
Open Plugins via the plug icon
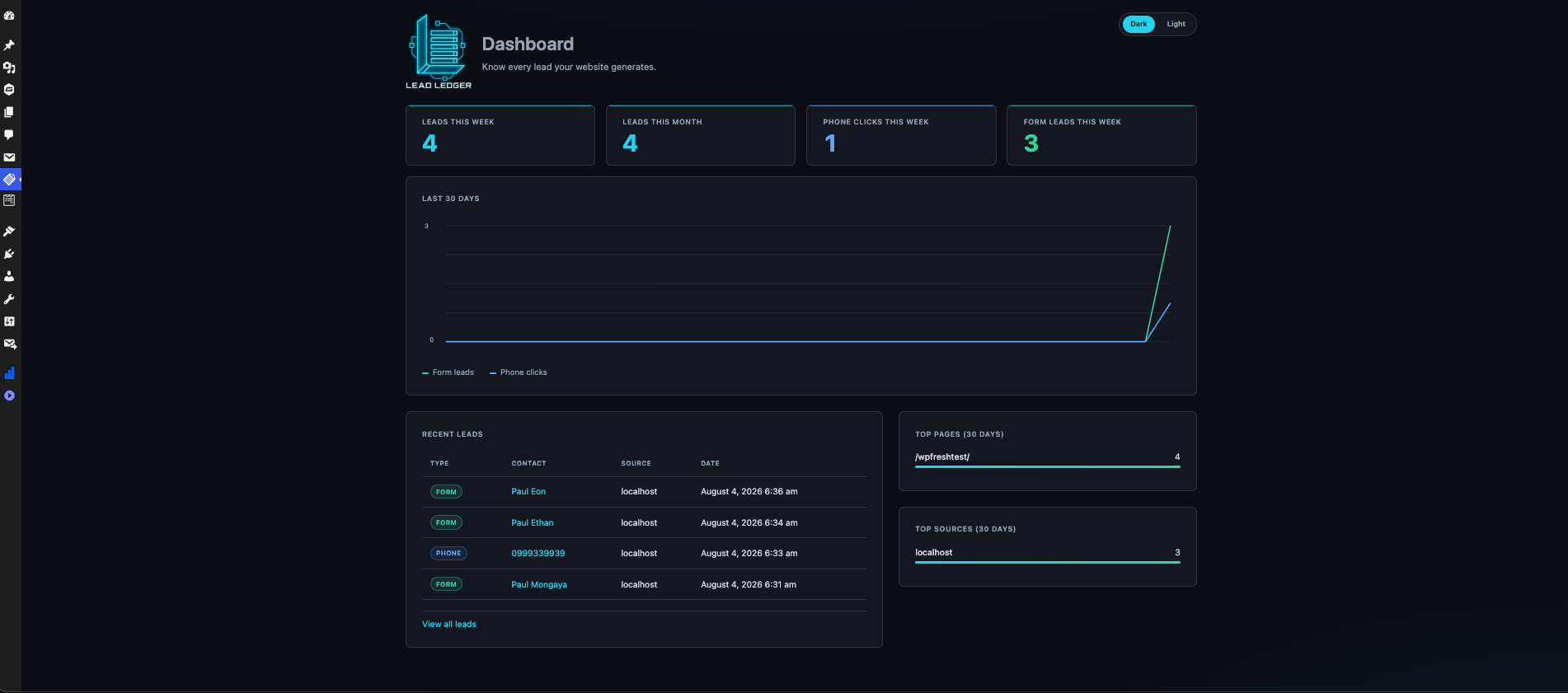pos(9,254)
